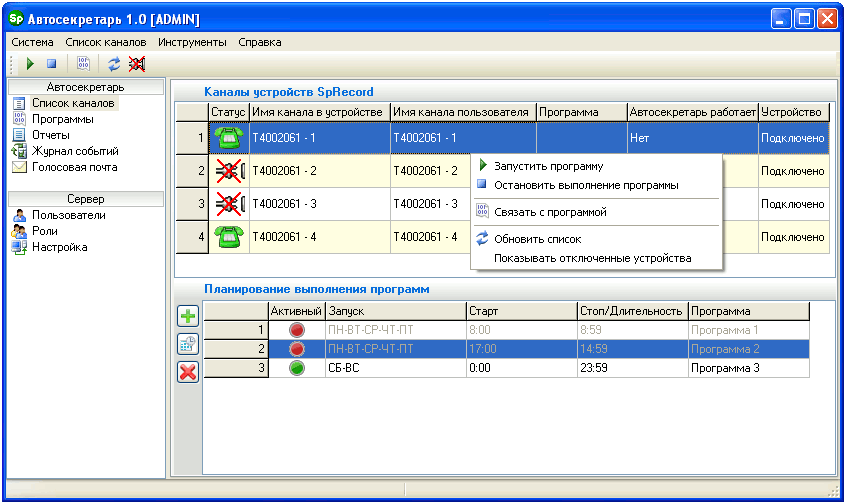Toggle 'Показывать отключенные устройства' in context menu
Image resolution: width=845 pixels, height=504 pixels.
(592, 258)
